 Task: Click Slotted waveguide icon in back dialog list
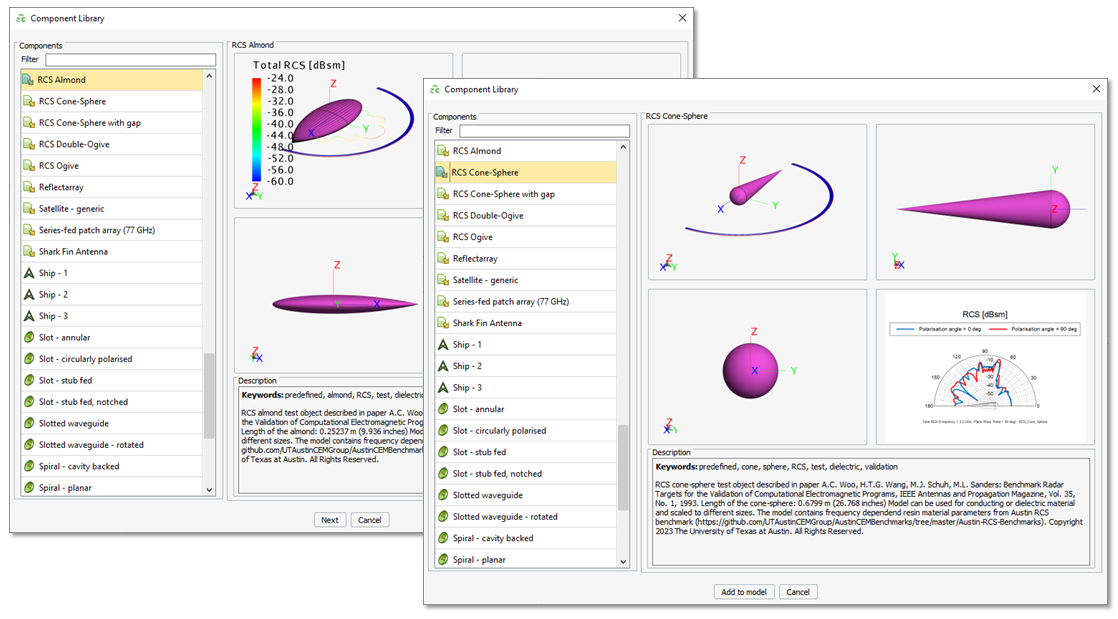pyautogui.click(x=30, y=423)
